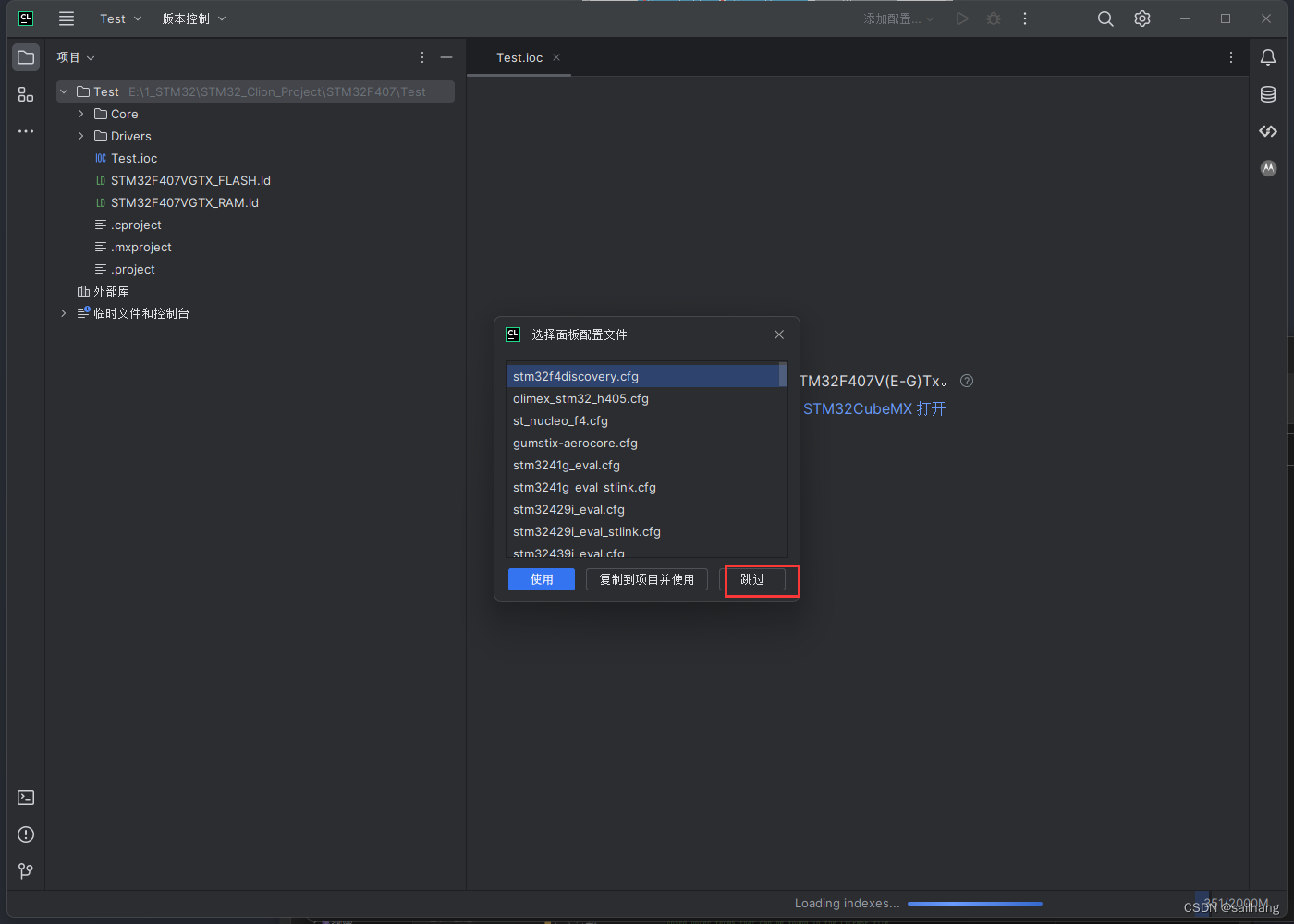The image size is (1294, 924).
Task: Open the code diagram sidebar icon
Action: 1268,131
